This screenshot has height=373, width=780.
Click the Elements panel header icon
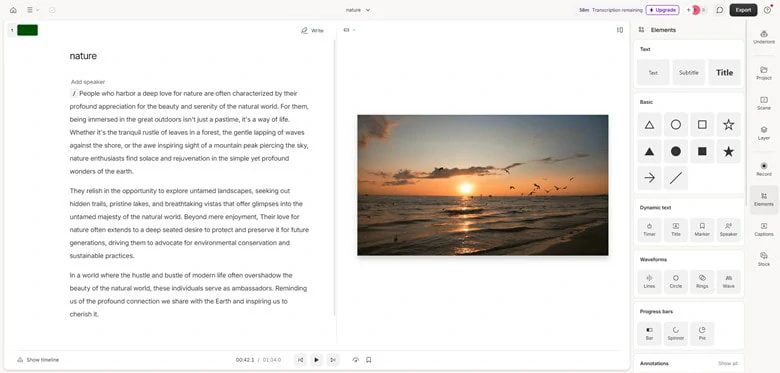[642, 30]
